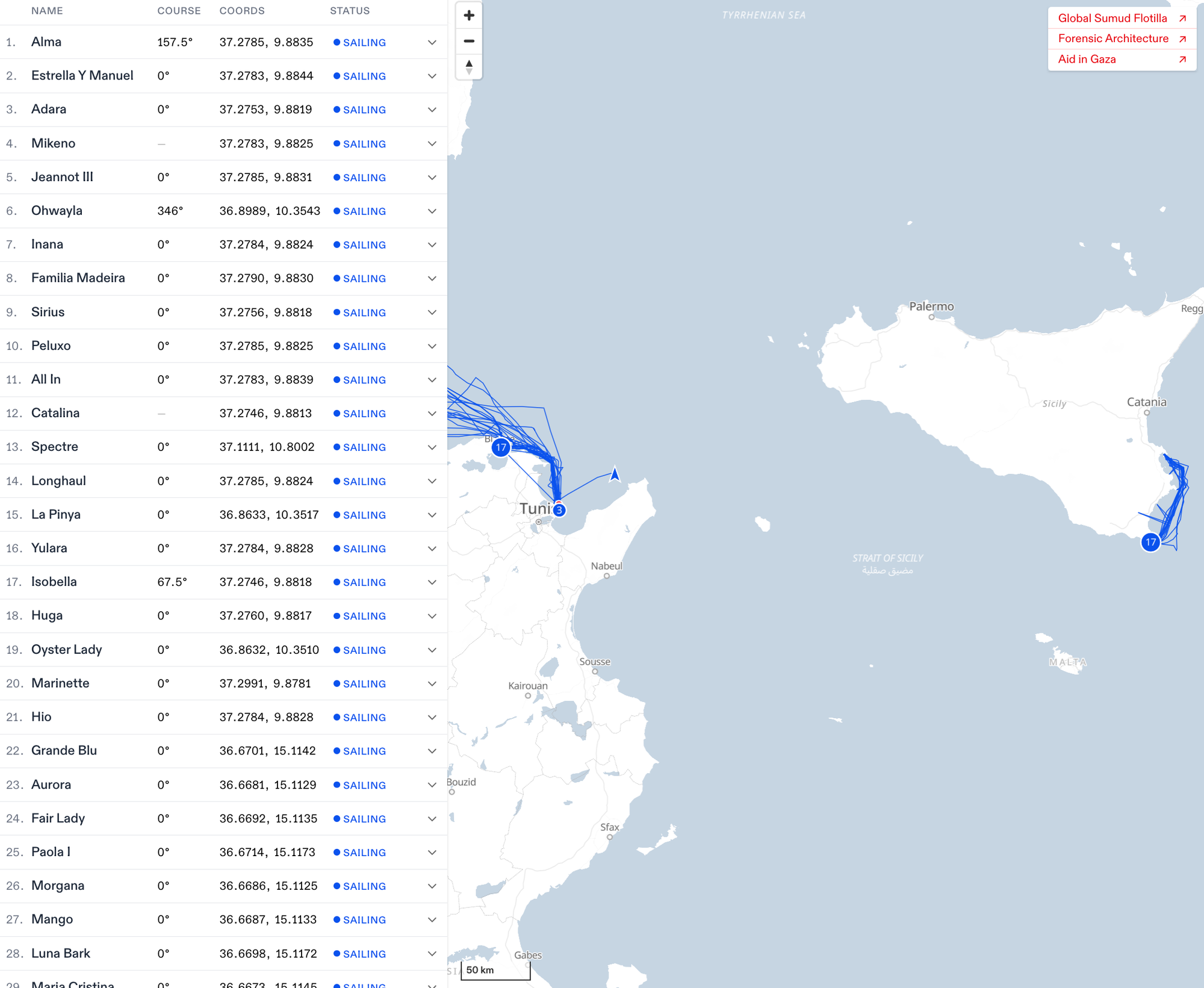Select Estrella Y Manuel in list
This screenshot has width=1204, height=988.
[82, 75]
